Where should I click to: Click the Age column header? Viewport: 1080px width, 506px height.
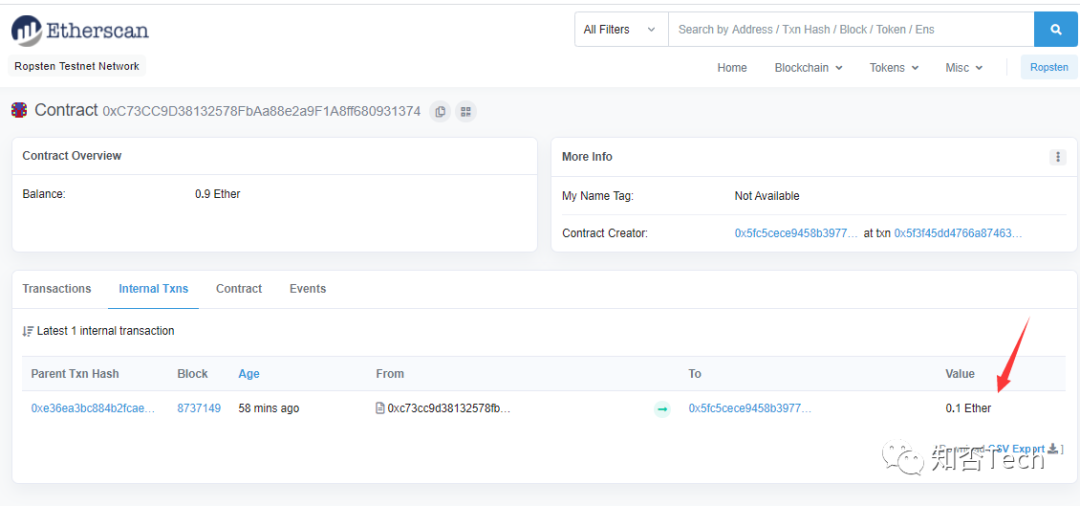pos(249,374)
